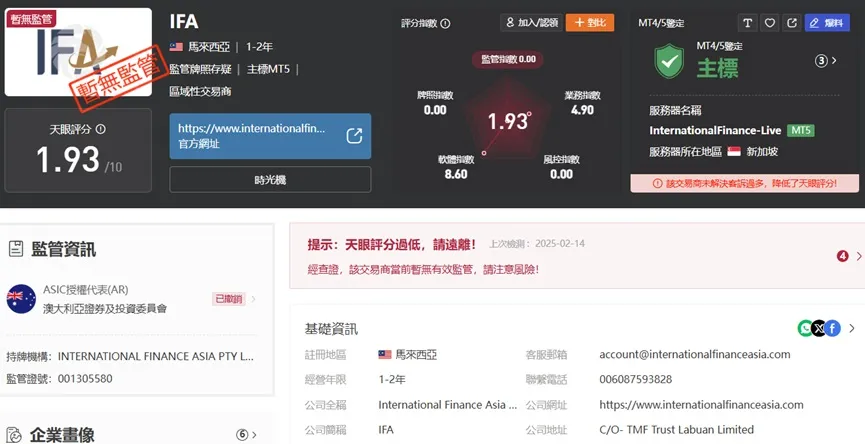Open the official website link button
Image resolution: width=865 pixels, height=444 pixels.
pos(270,136)
